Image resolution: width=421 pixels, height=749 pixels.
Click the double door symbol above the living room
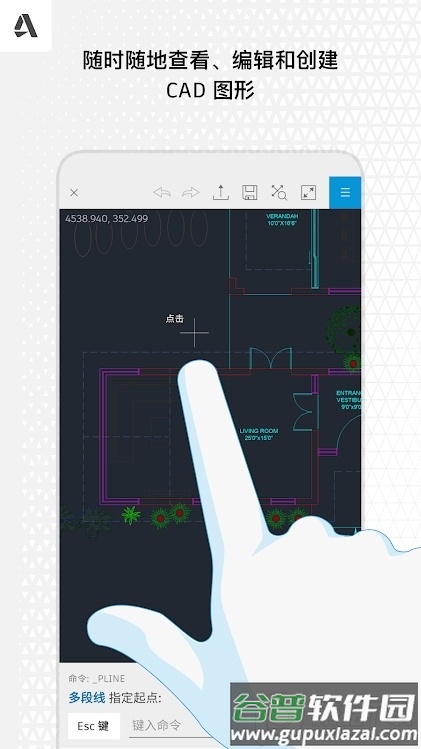click(271, 358)
